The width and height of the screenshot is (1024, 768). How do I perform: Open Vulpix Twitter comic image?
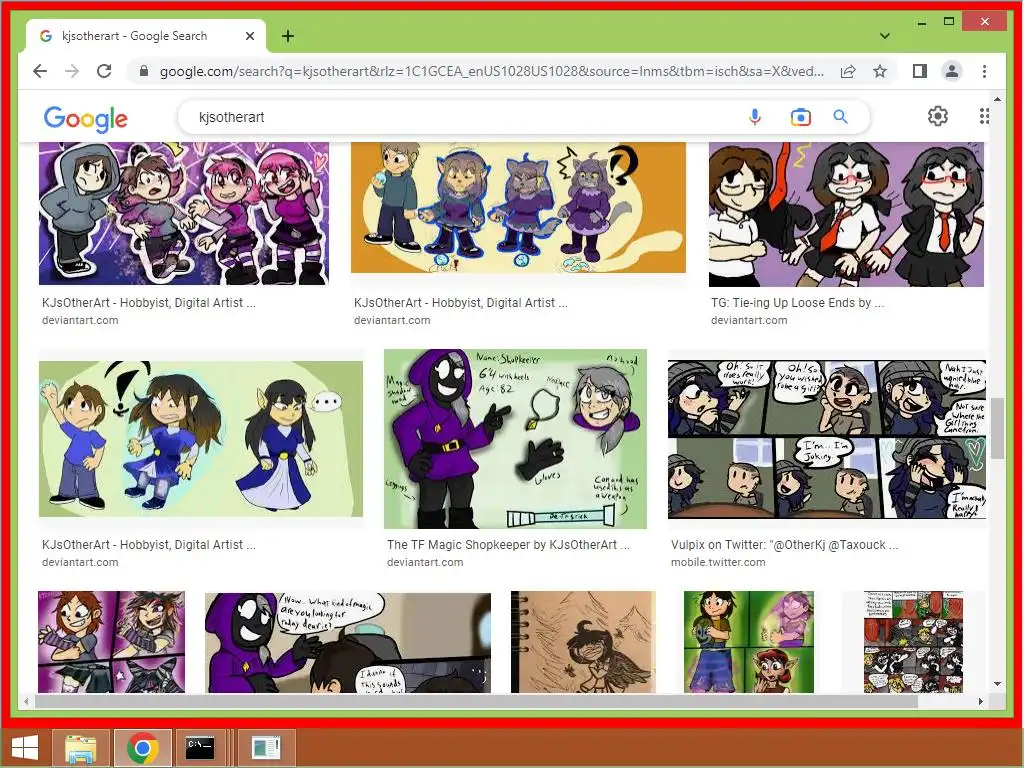pyautogui.click(x=827, y=440)
